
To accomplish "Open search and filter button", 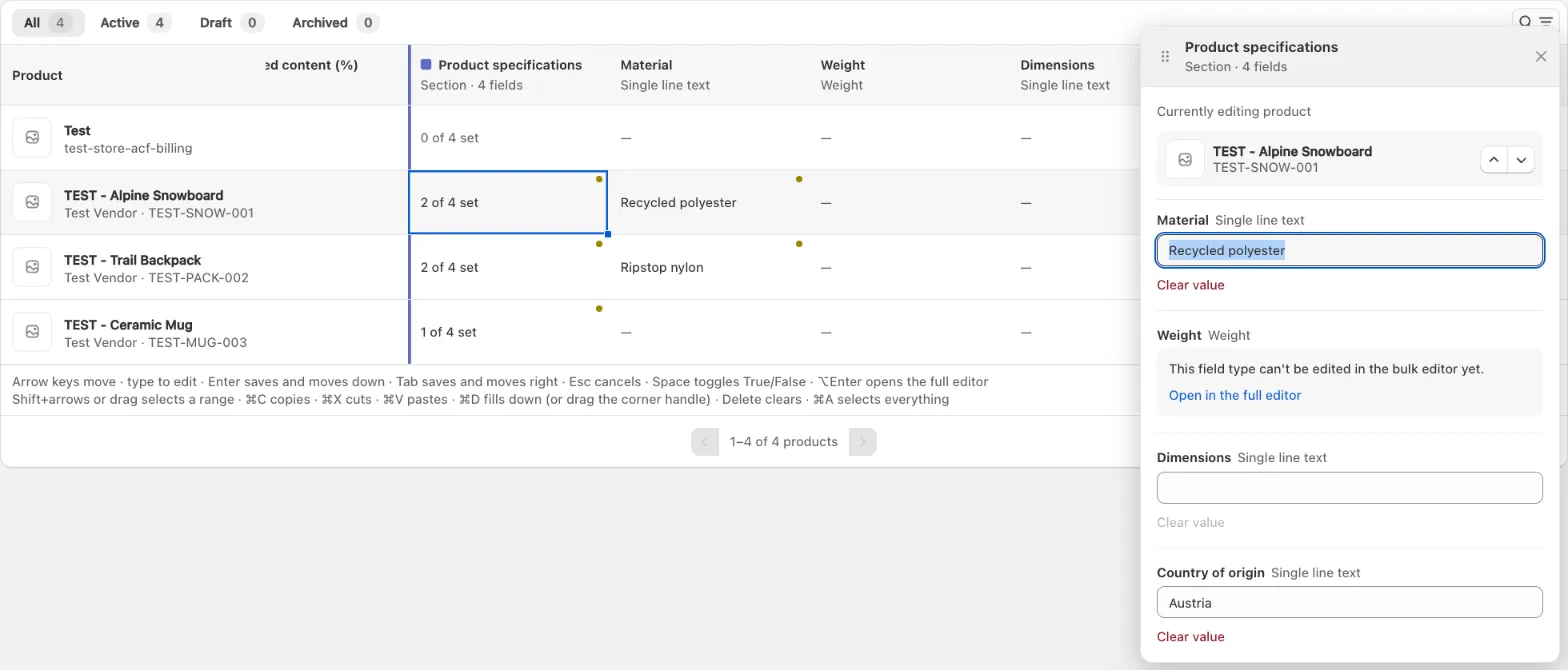I will pos(1535,22).
